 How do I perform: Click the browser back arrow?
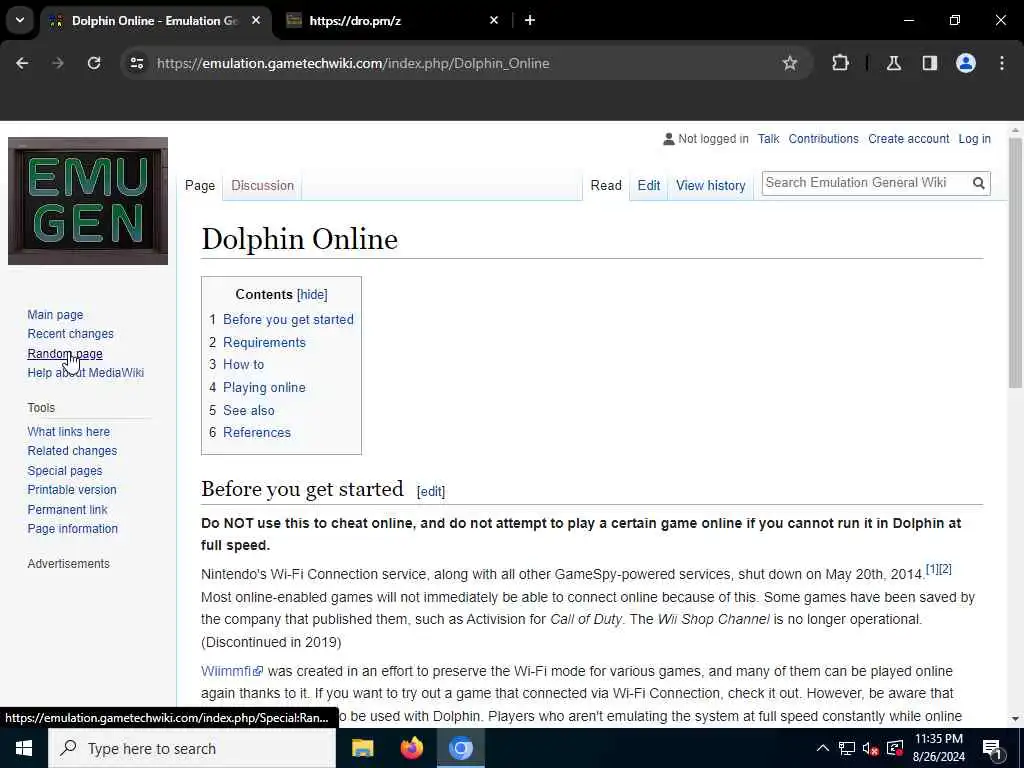pyautogui.click(x=22, y=63)
